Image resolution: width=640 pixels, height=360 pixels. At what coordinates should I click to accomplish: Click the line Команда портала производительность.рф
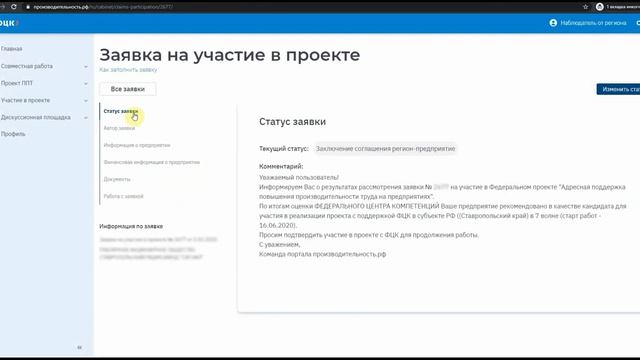pos(322,254)
